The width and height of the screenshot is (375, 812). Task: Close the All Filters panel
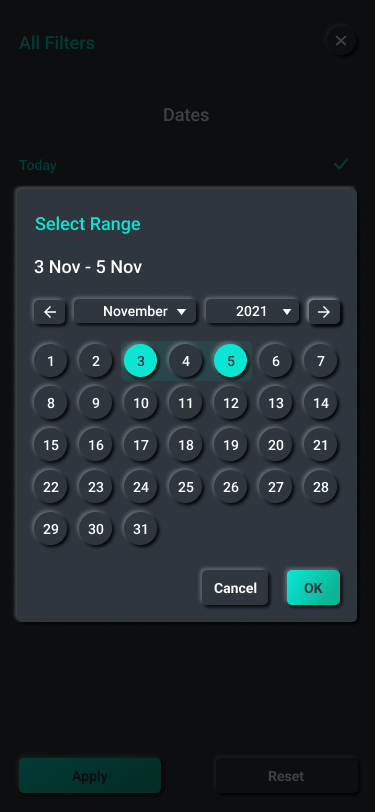click(341, 40)
